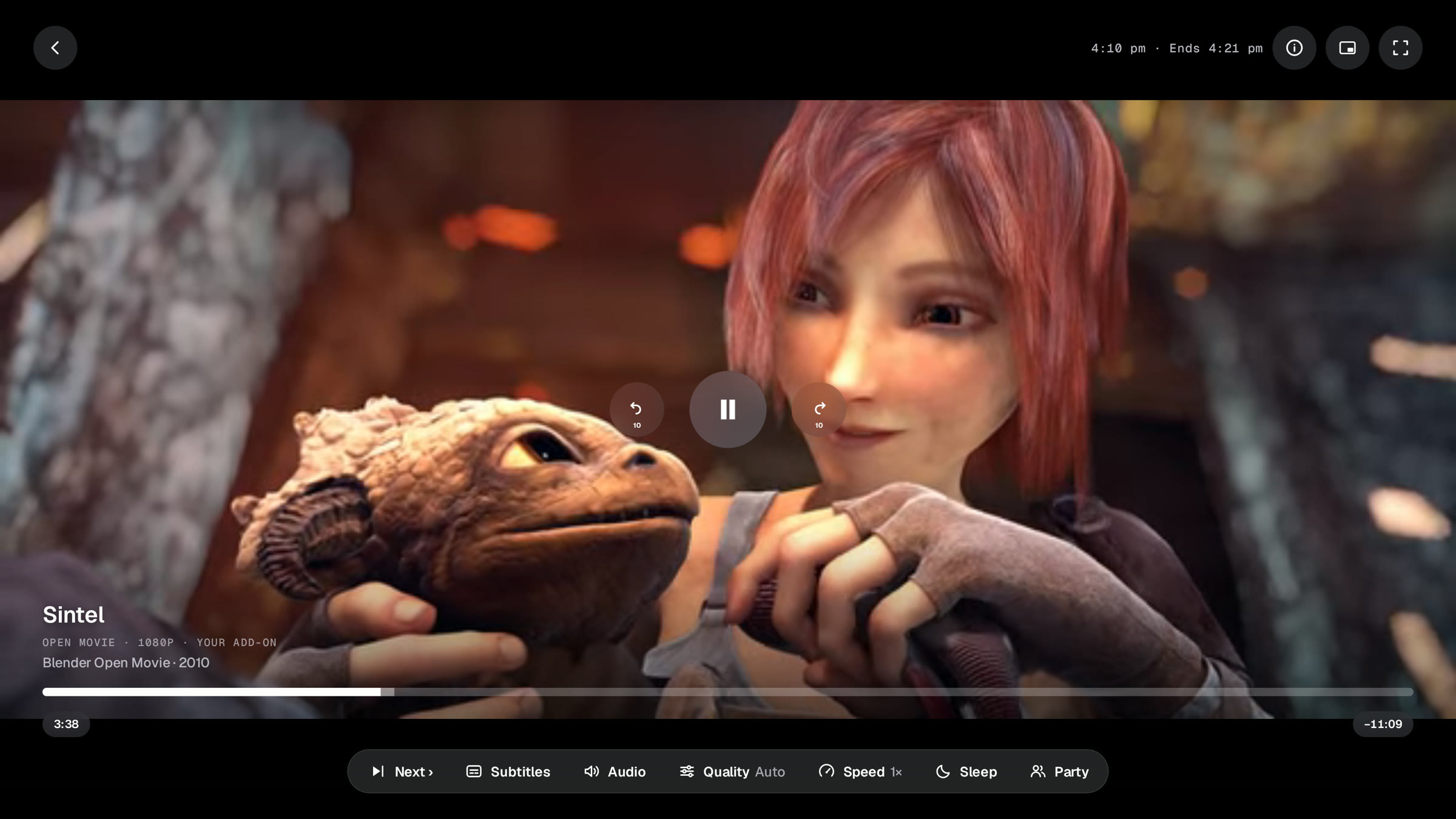Click the 3:38 elapsed time label

pyautogui.click(x=66, y=724)
